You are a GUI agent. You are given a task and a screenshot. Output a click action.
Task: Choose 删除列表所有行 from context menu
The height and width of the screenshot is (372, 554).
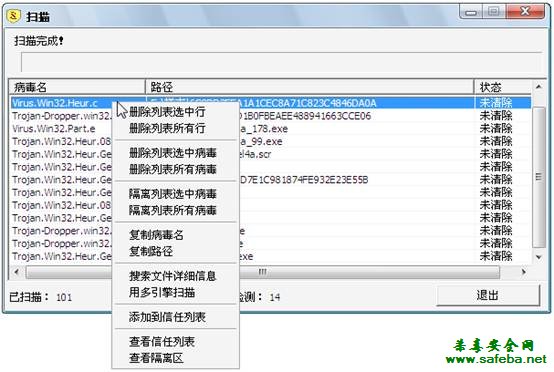[167, 128]
